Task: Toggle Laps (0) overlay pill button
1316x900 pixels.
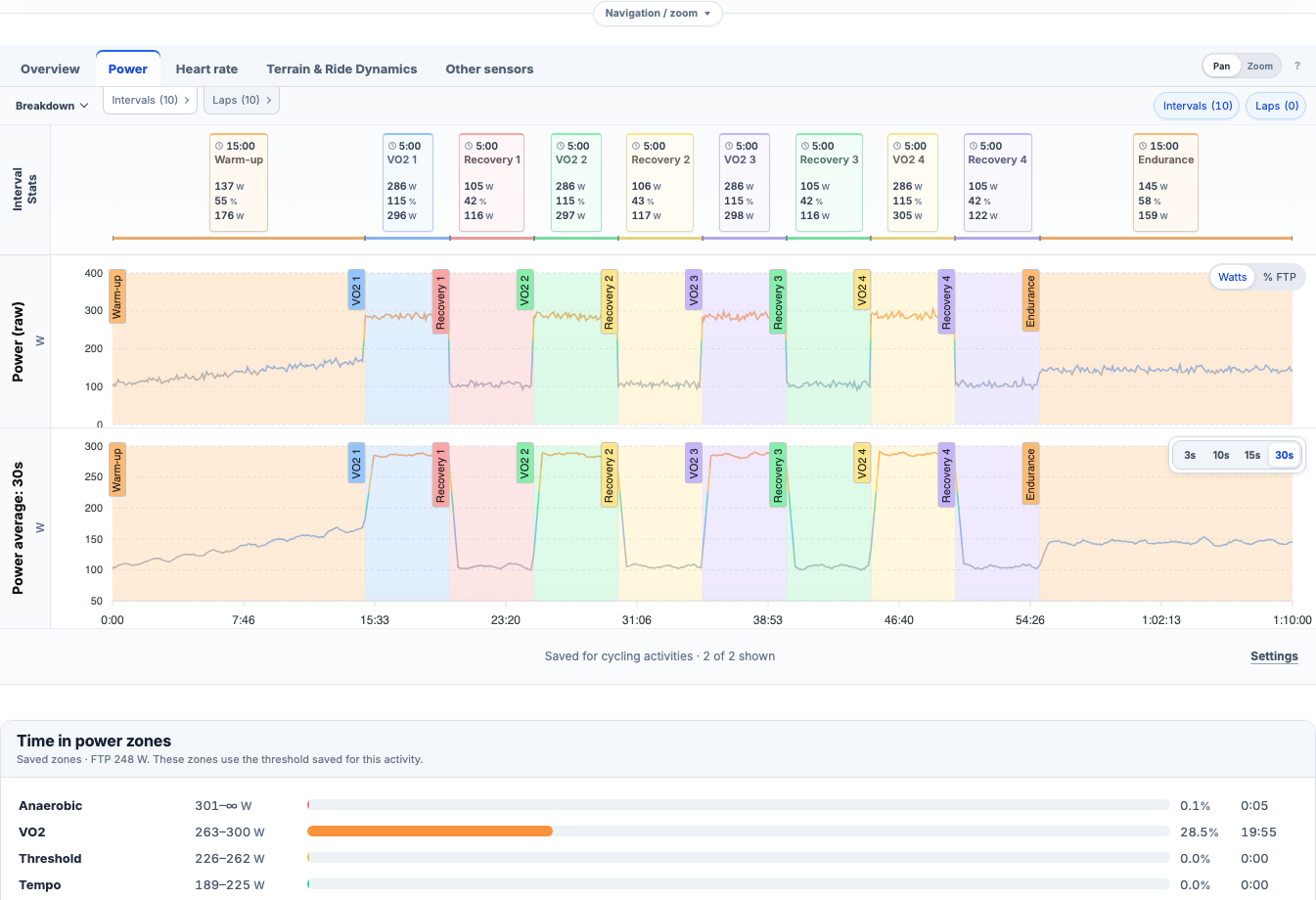Action: [1276, 106]
